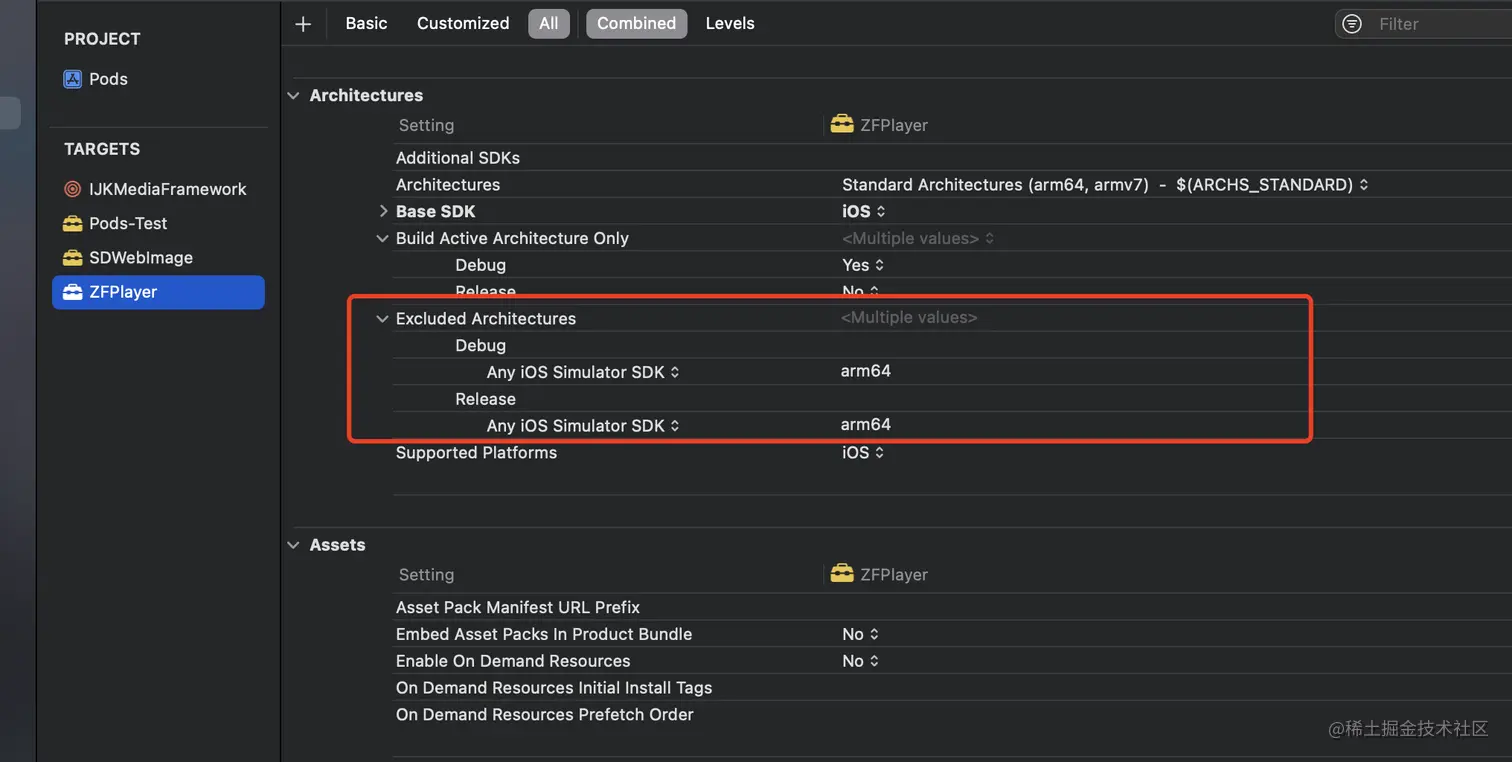Open the Architectures value dropdown
Image resolution: width=1512 pixels, height=762 pixels.
tap(1105, 185)
